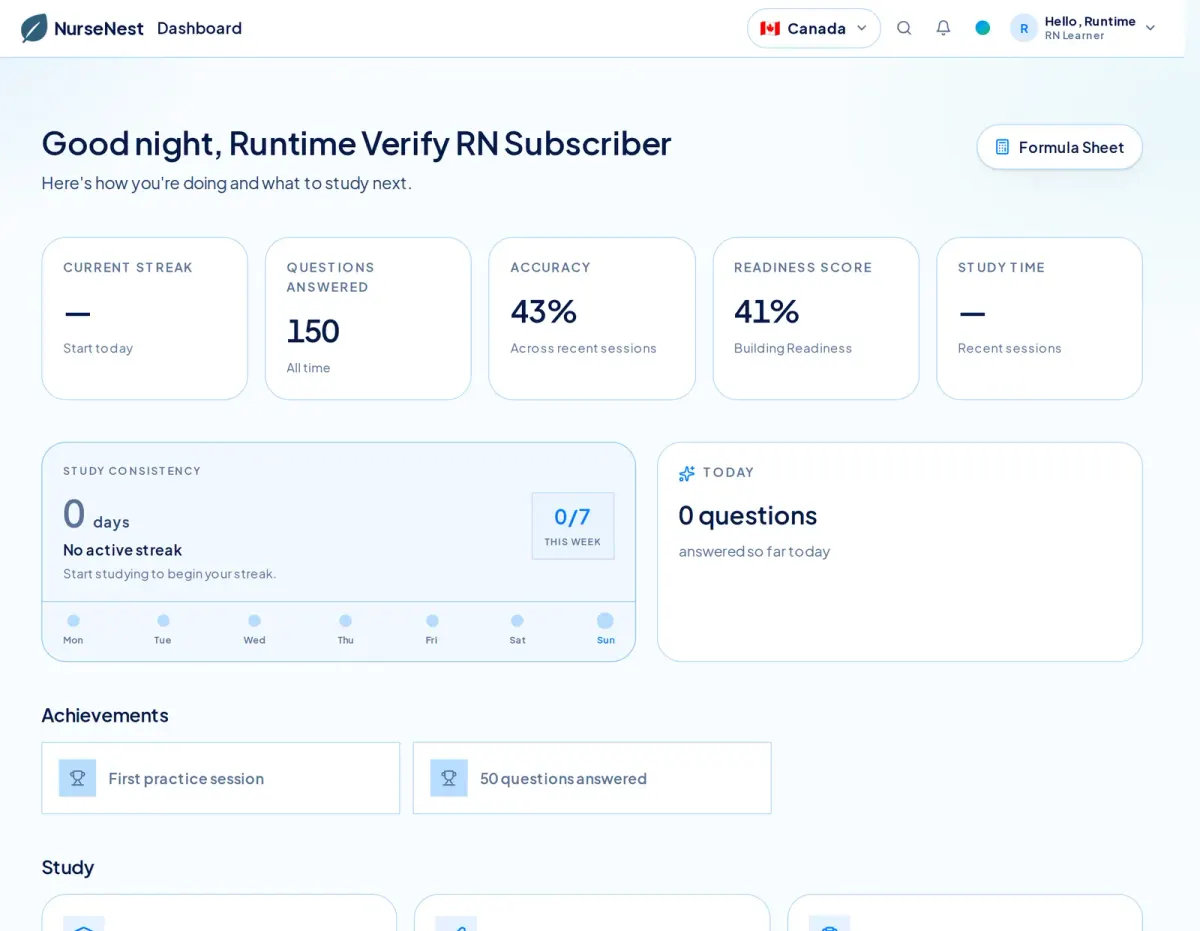The height and width of the screenshot is (931, 1200).
Task: Click trophy icon for 50 questions answered
Action: point(449,778)
